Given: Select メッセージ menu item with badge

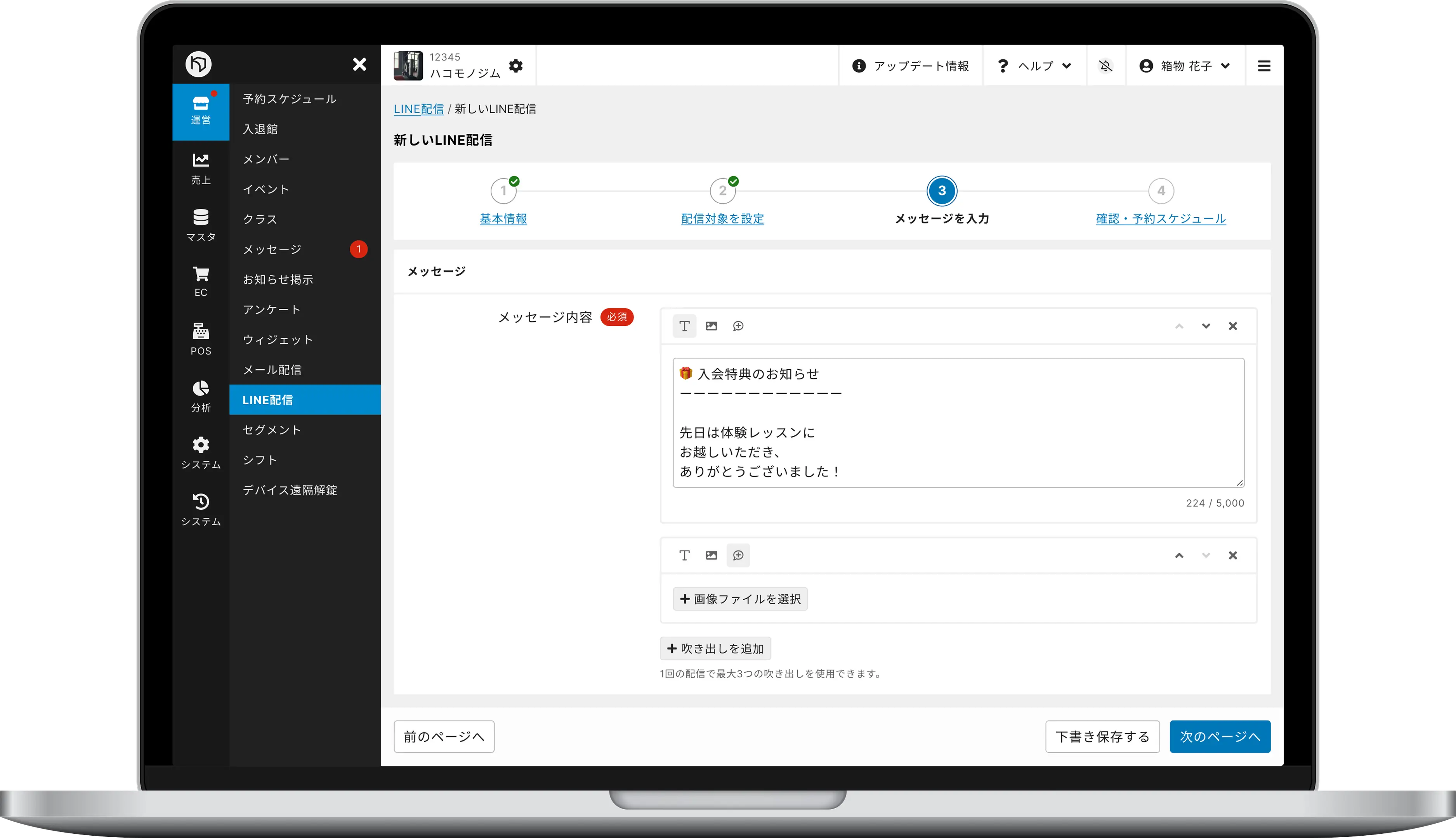Looking at the screenshot, I should coord(305,249).
